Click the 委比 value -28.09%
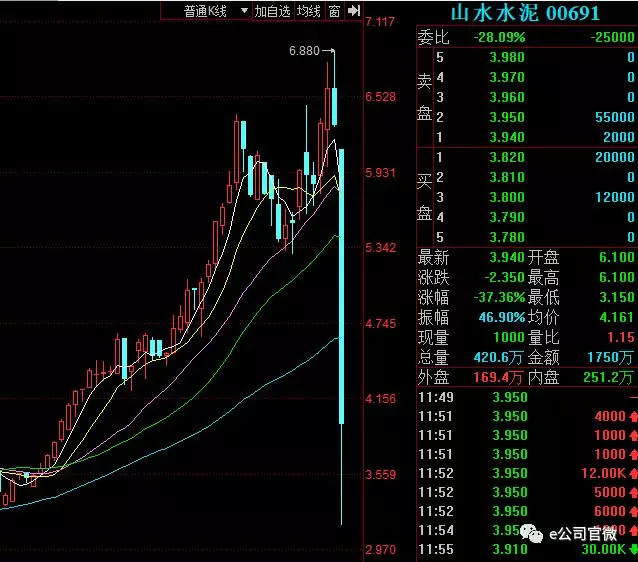 click(x=500, y=37)
